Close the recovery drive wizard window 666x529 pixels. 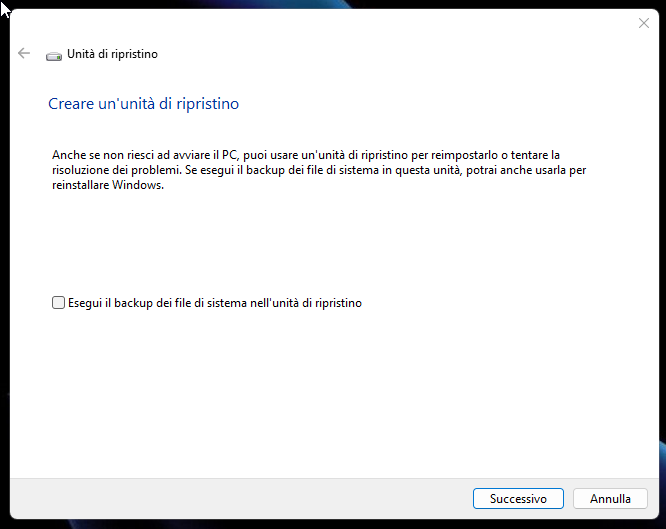643,23
